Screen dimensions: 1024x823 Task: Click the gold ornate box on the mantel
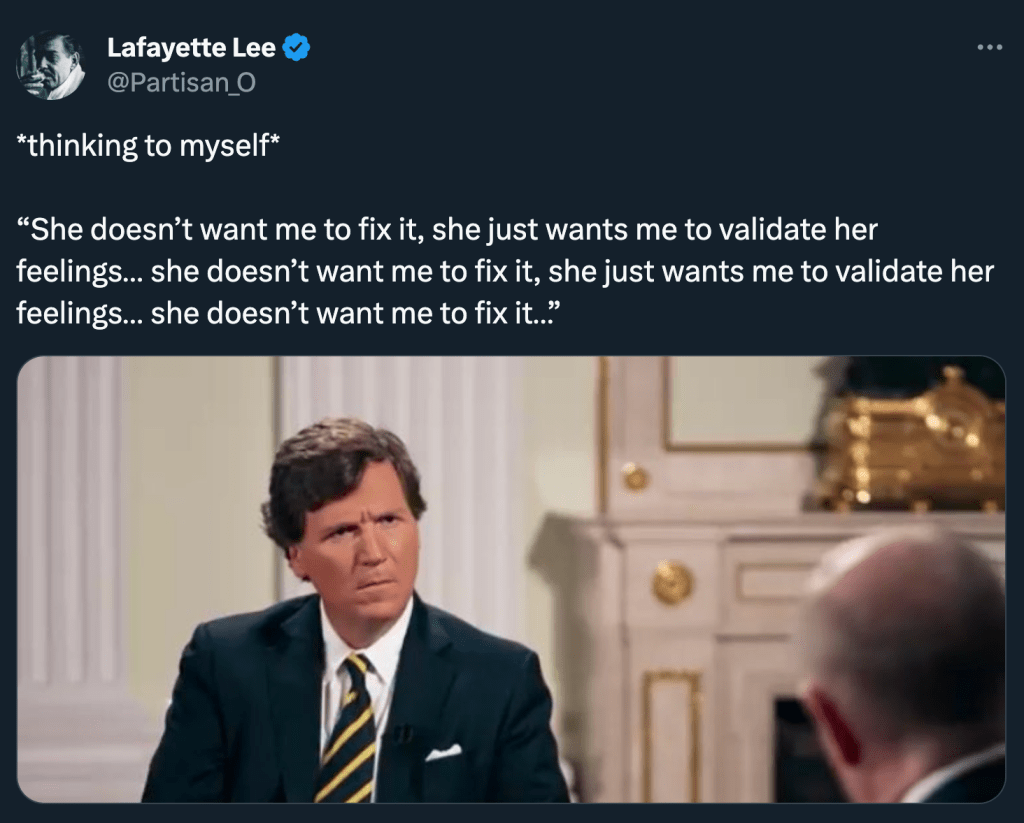[910, 440]
